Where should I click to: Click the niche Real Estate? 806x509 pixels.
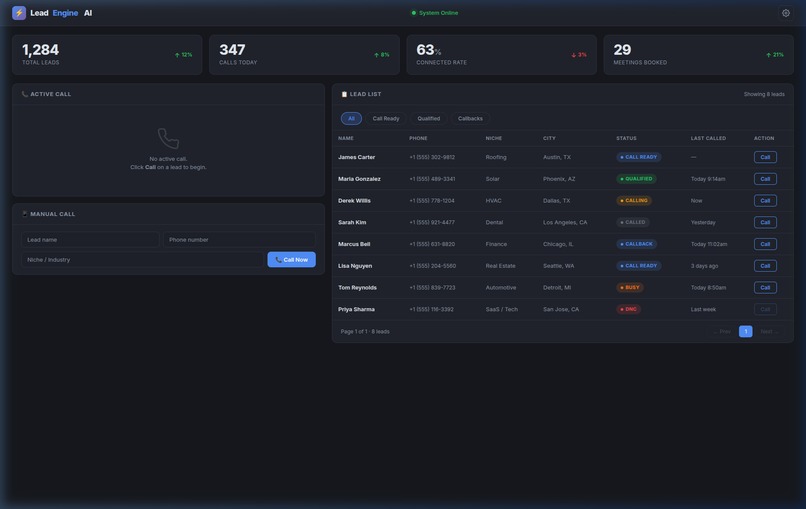coord(500,266)
